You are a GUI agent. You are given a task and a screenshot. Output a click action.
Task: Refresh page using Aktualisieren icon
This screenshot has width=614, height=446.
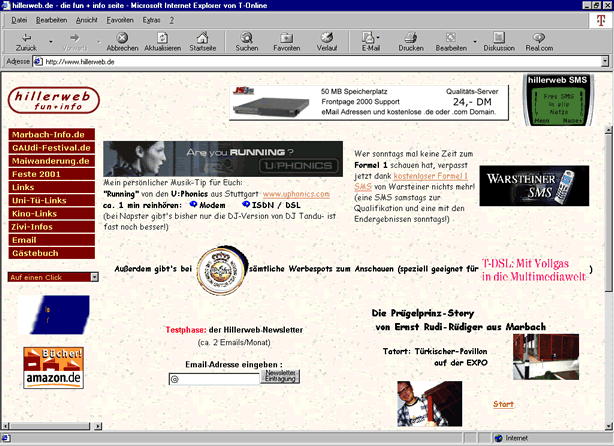[x=162, y=37]
